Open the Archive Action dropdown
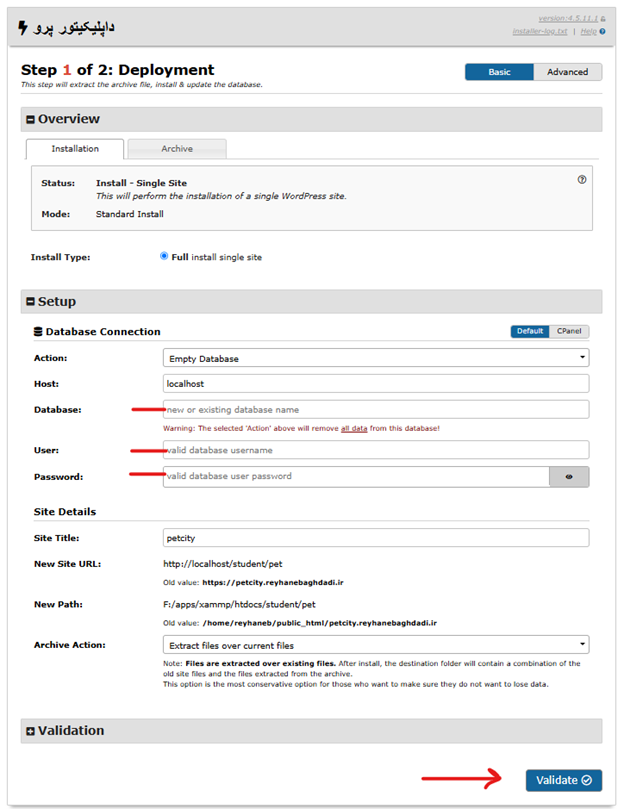This screenshot has height=809, width=624. (x=376, y=645)
